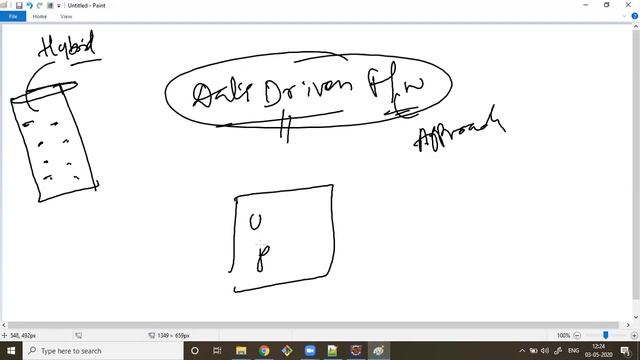
Task: Close the Paint window
Action: click(628, 5)
